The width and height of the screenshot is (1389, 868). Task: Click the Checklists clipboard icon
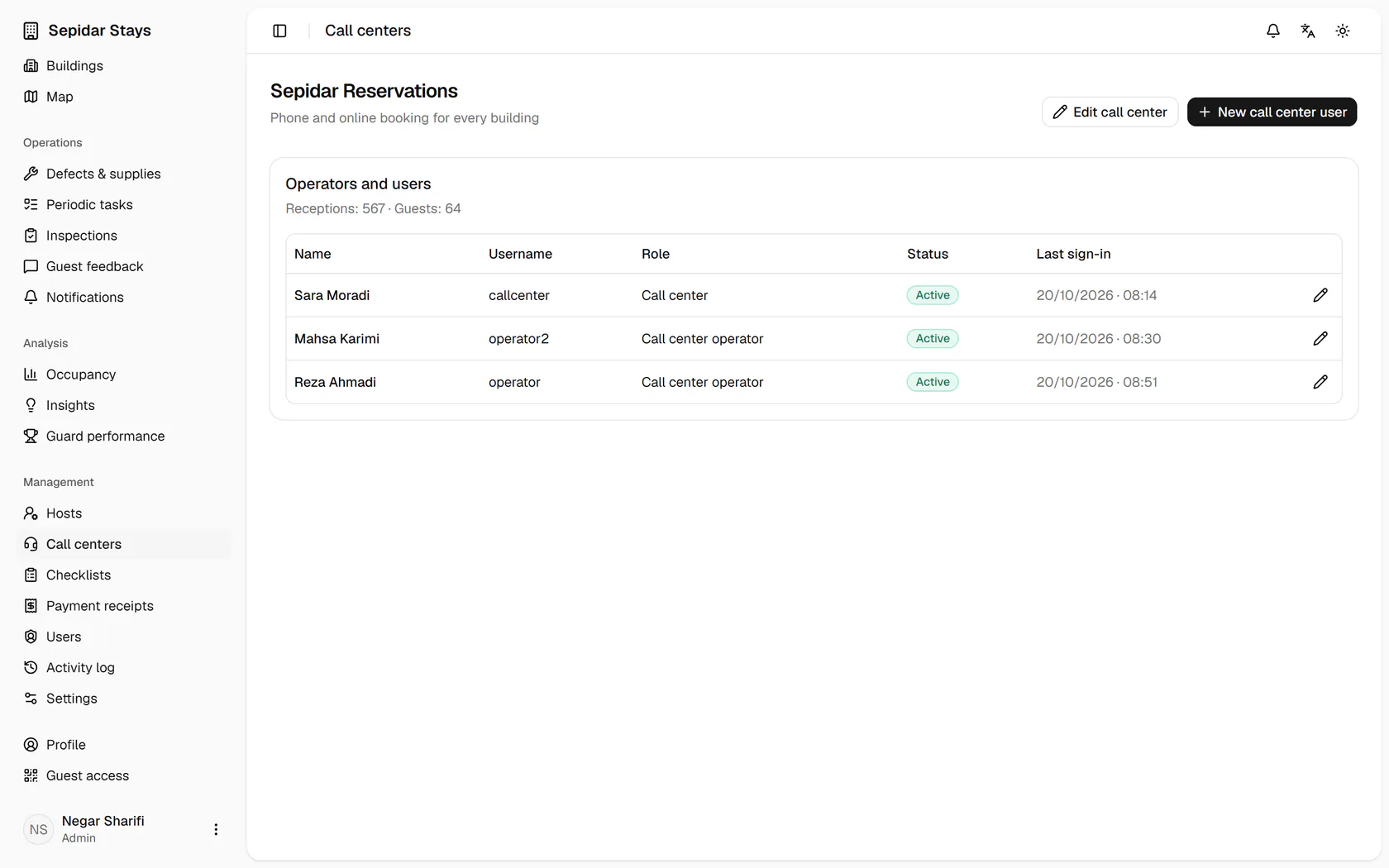pos(31,575)
